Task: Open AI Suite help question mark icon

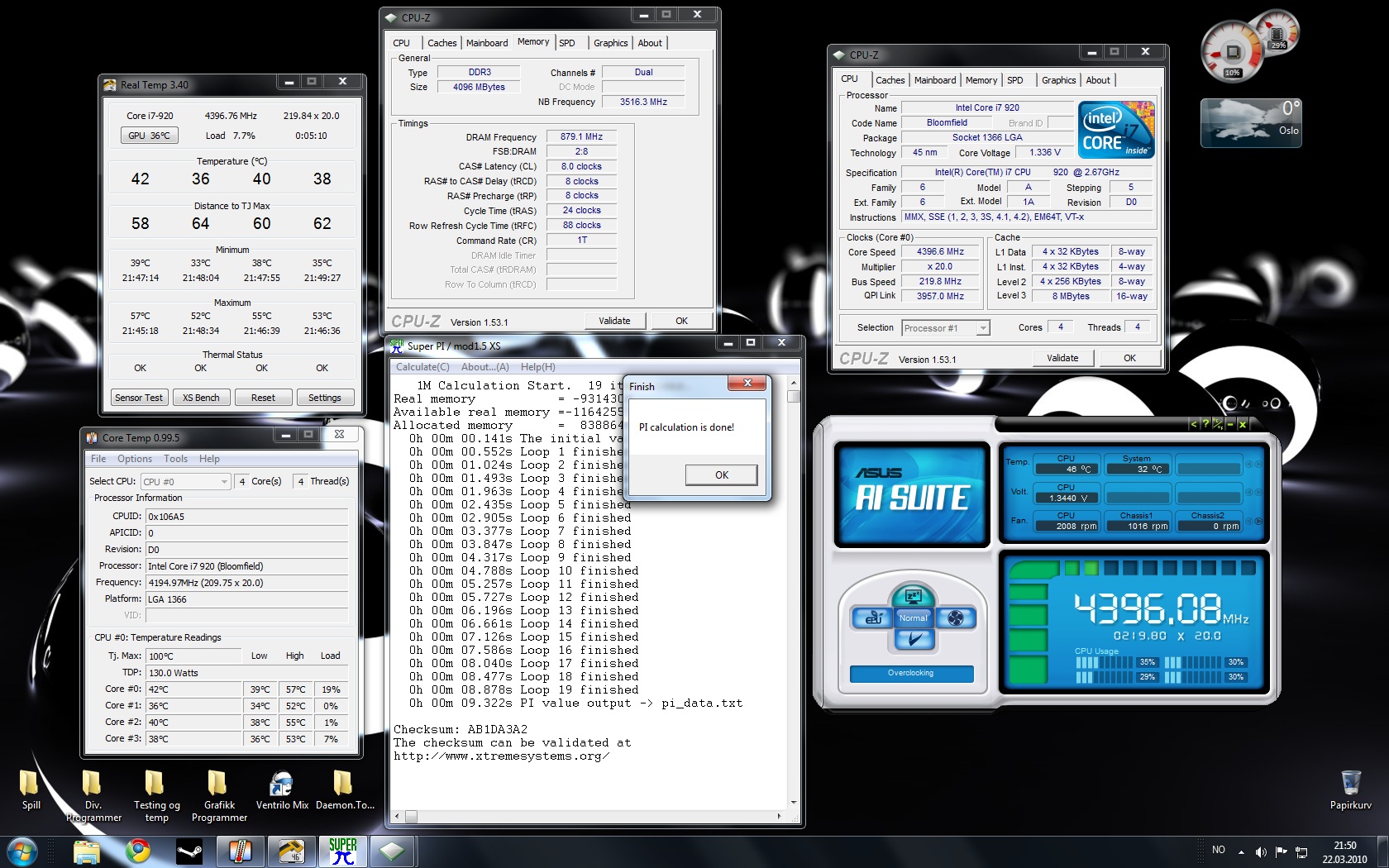Action: tap(1205, 424)
